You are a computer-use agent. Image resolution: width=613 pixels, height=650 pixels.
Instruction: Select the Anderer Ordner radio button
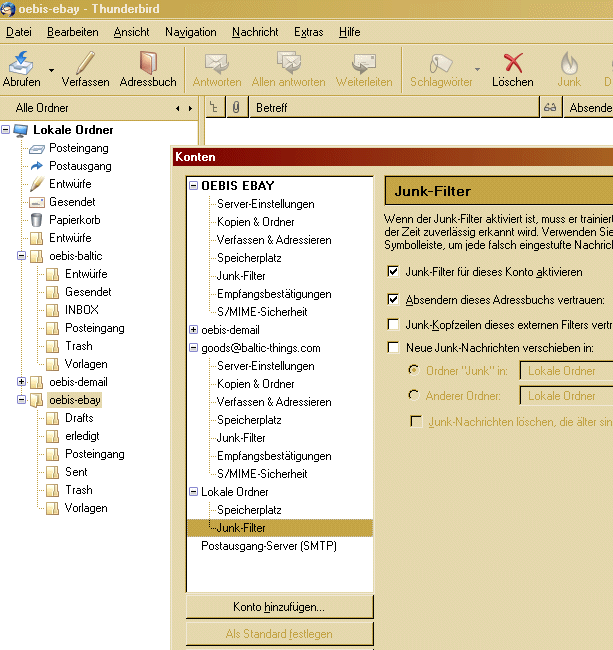[x=414, y=395]
